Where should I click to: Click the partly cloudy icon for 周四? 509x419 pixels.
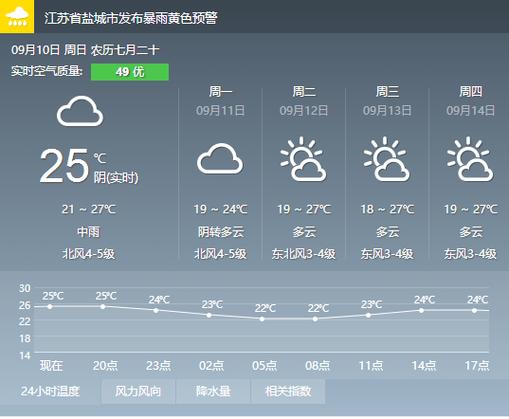point(470,159)
